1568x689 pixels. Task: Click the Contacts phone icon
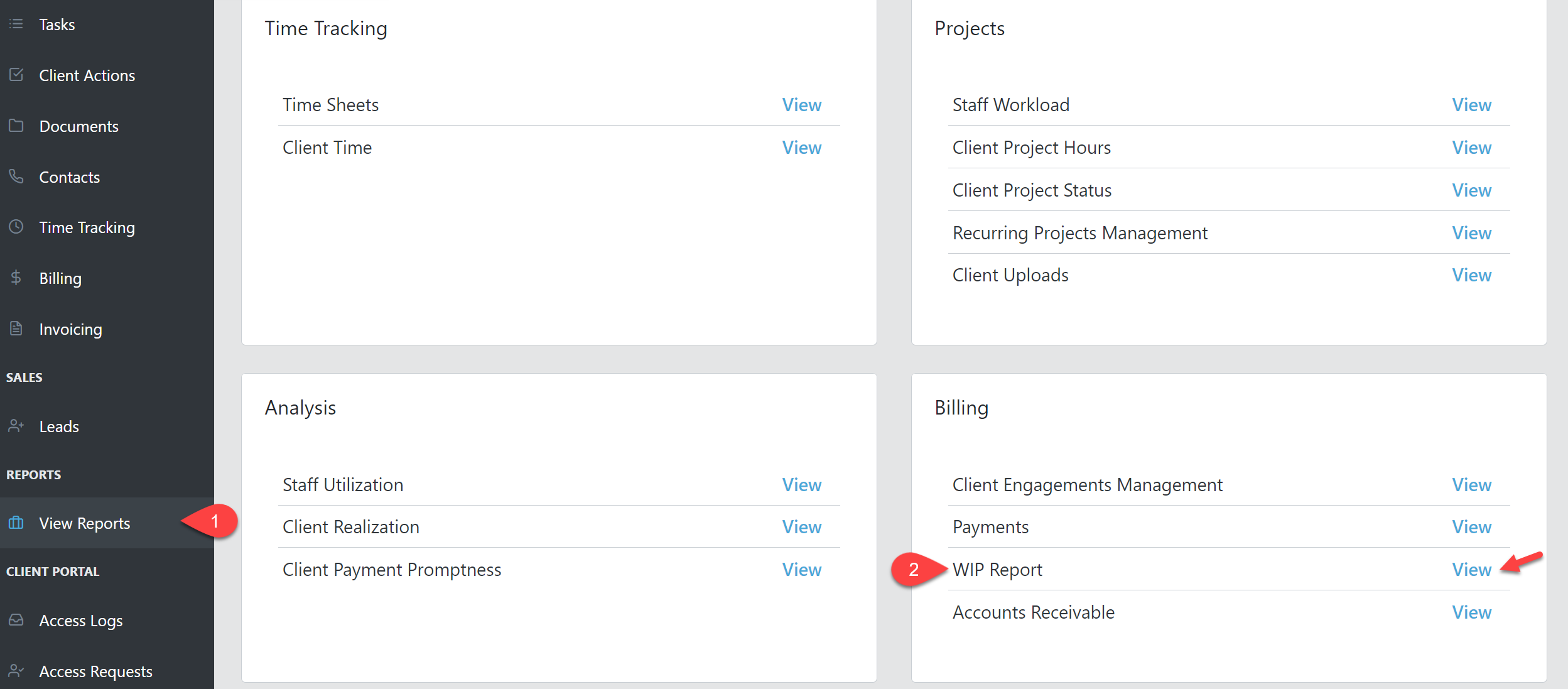click(16, 176)
